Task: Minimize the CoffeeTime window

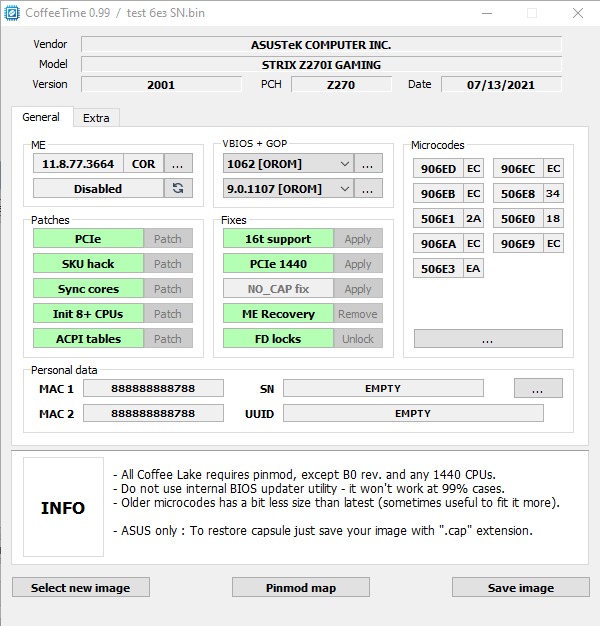Action: pyautogui.click(x=487, y=13)
